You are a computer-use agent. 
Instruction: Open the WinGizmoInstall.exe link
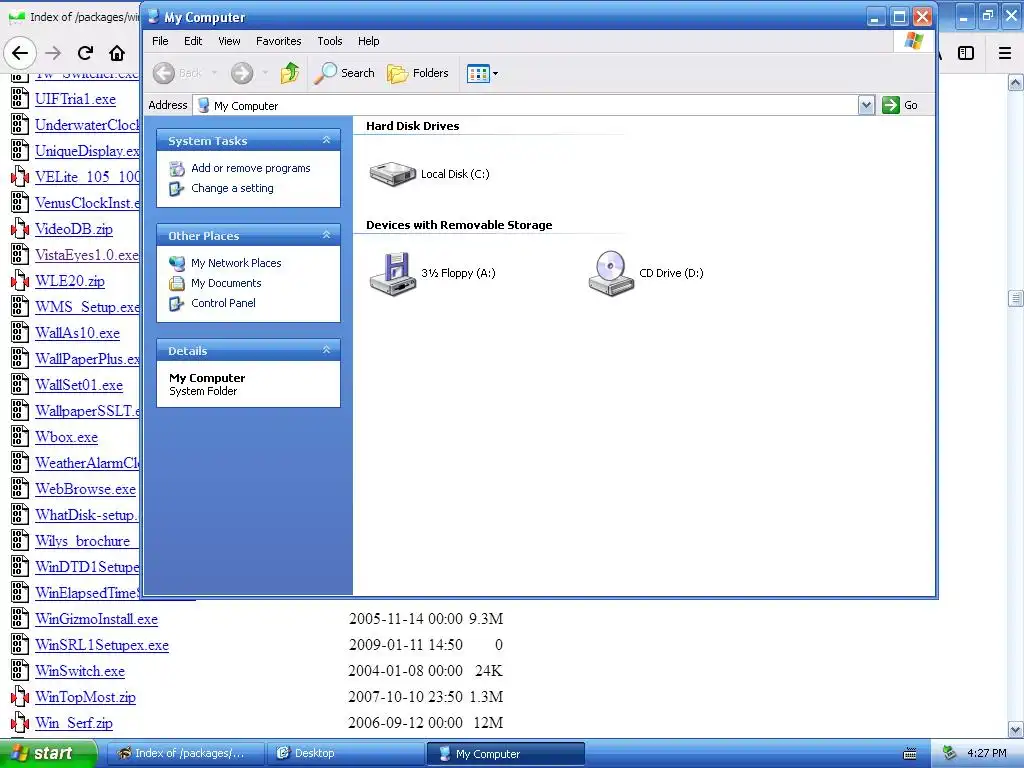tap(97, 619)
